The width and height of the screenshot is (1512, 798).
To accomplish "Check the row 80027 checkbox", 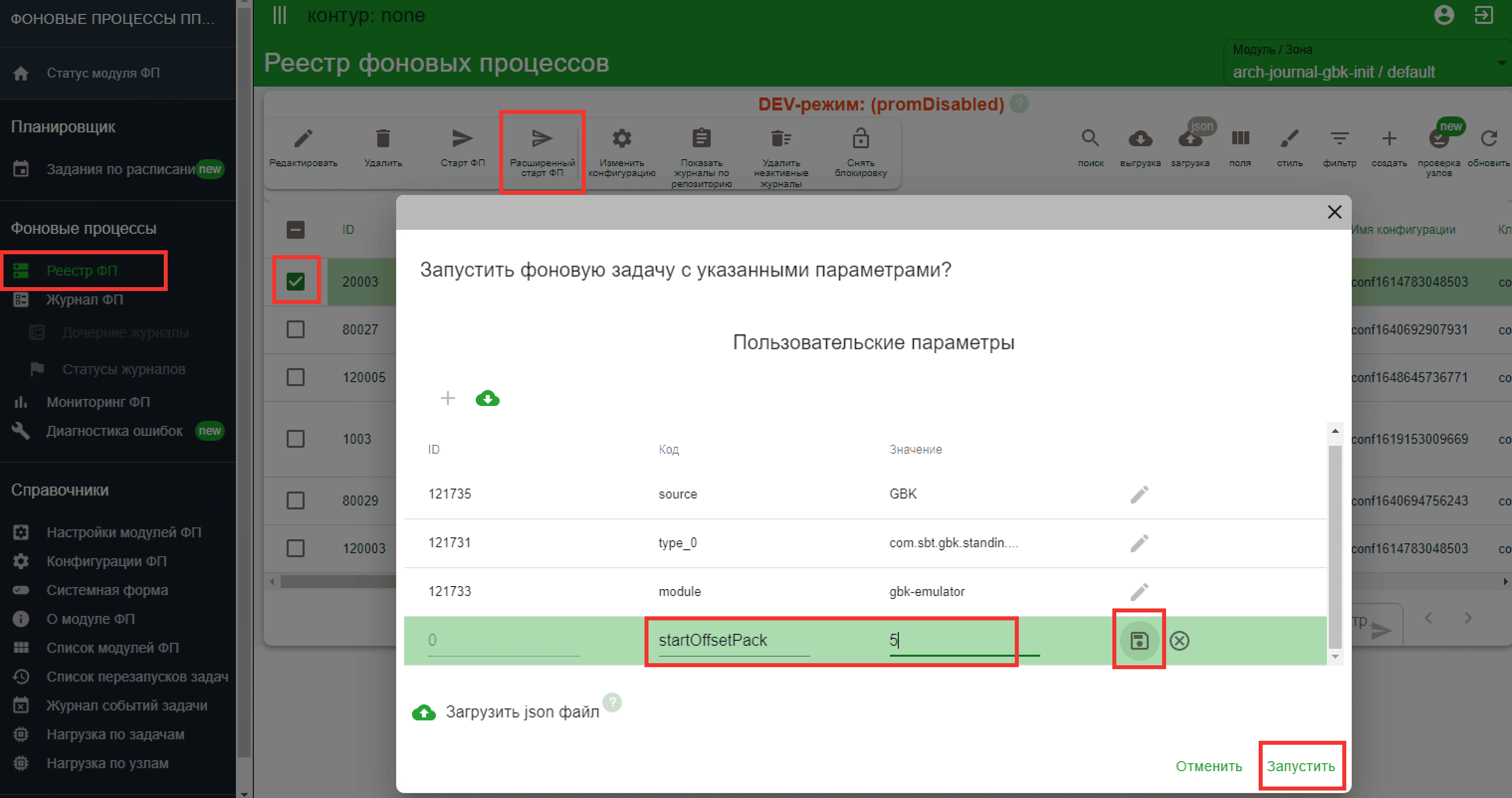I will [x=295, y=329].
